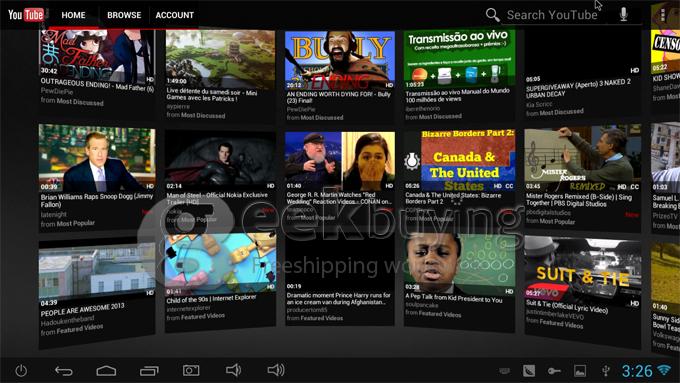Click the 00:19 duration on the Prince Harry video

pos(294,286)
